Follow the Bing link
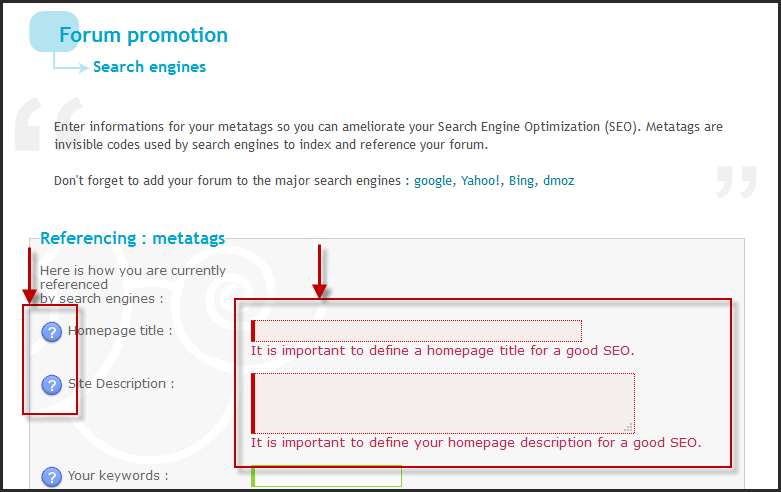The image size is (781, 492). click(521, 180)
